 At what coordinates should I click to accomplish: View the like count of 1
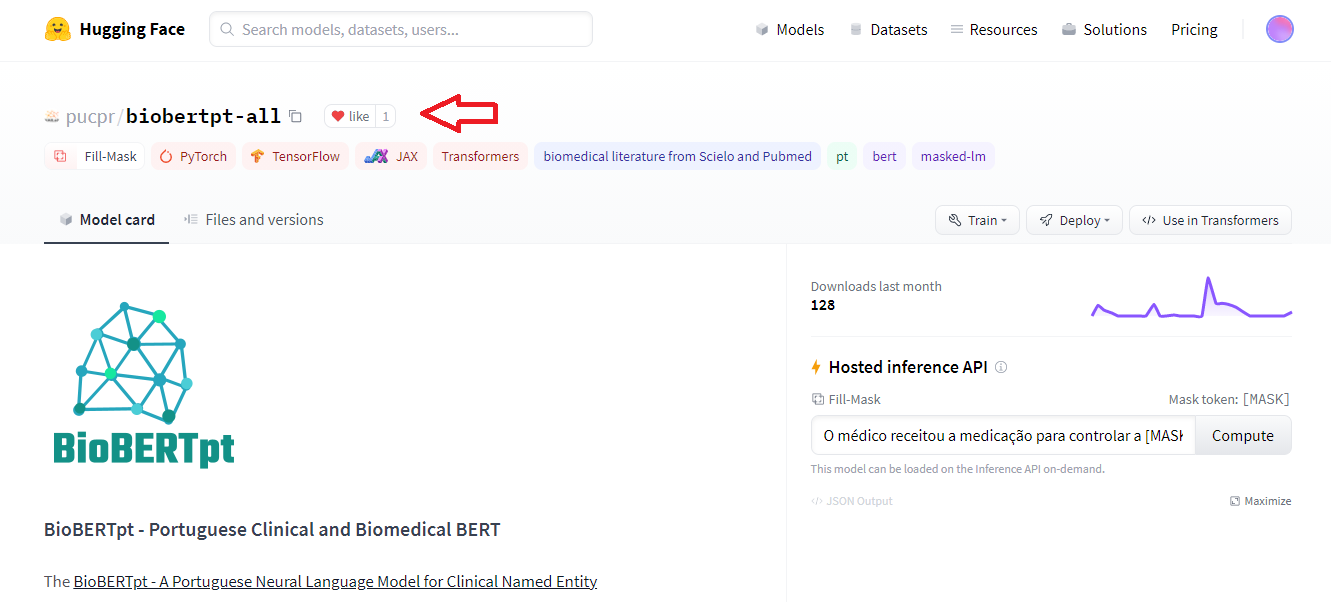[x=386, y=117]
